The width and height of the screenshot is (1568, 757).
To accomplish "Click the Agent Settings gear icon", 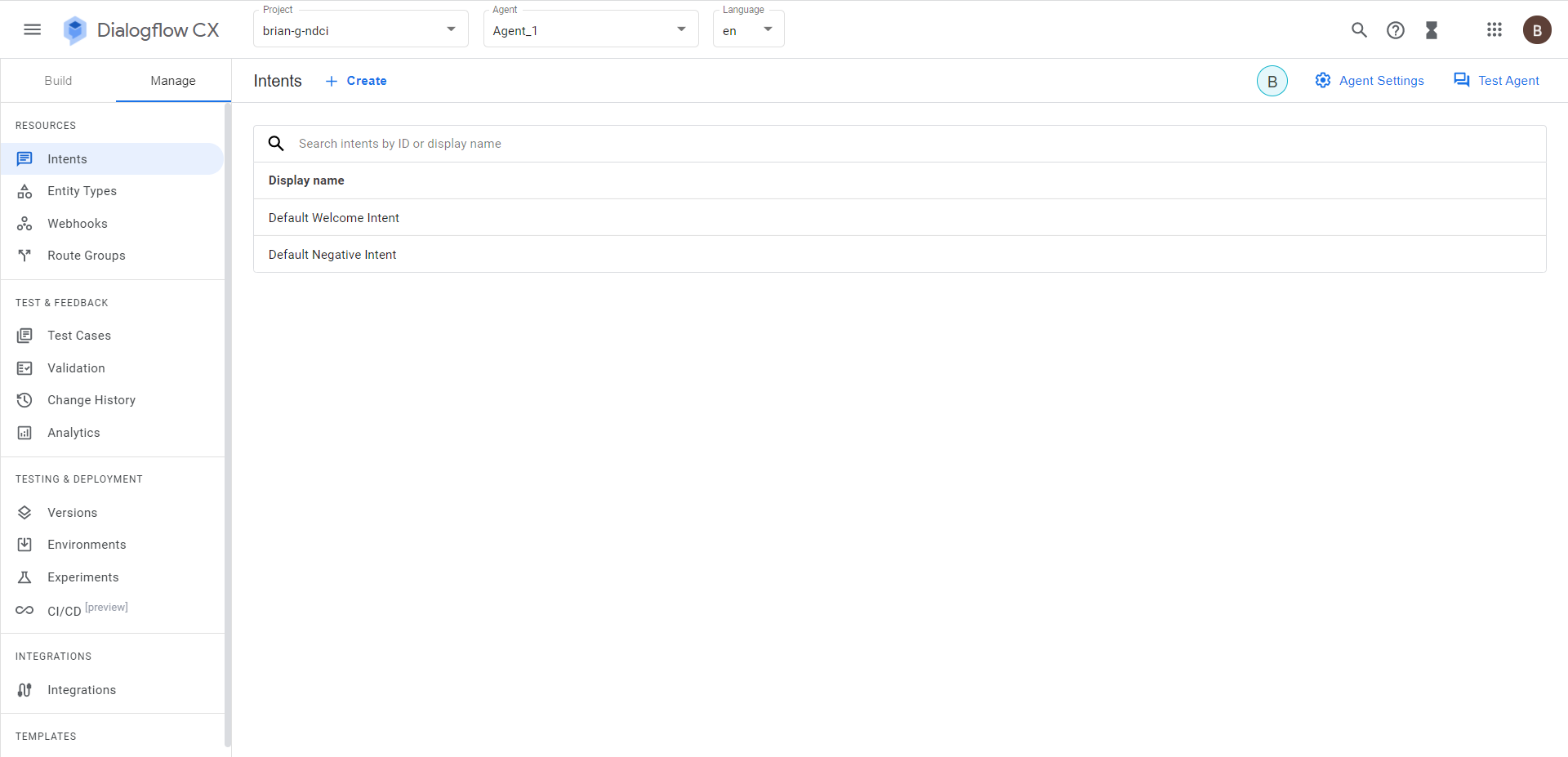I will pos(1323,80).
